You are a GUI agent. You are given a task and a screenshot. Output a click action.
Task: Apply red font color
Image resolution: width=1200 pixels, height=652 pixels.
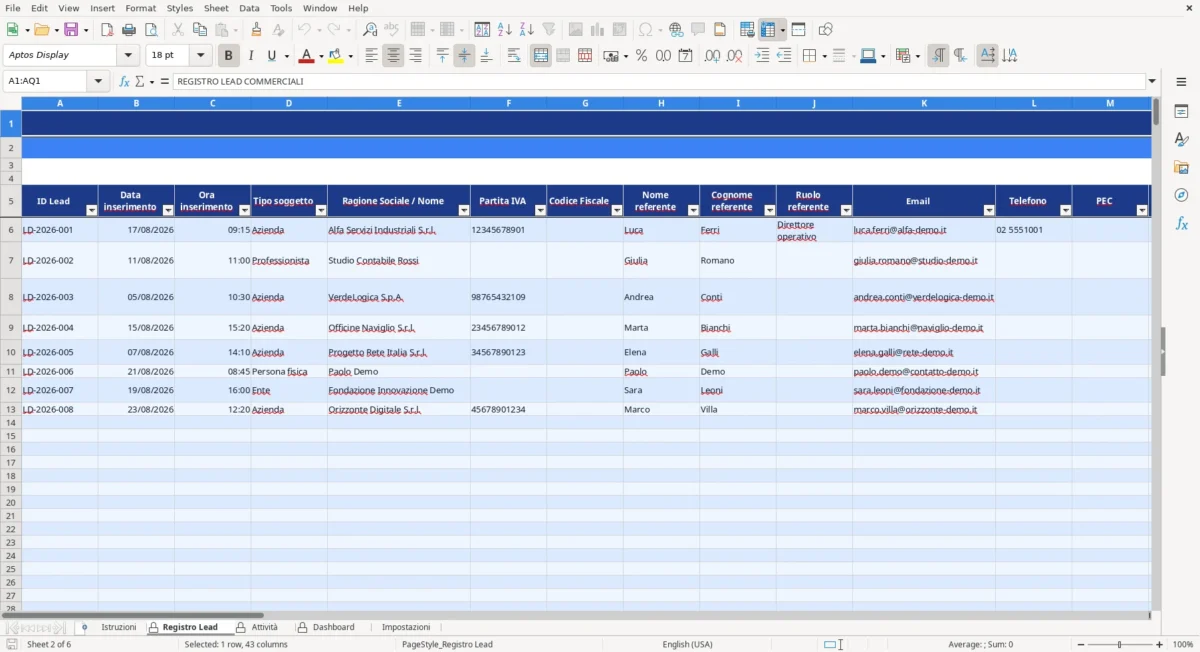pyautogui.click(x=306, y=56)
